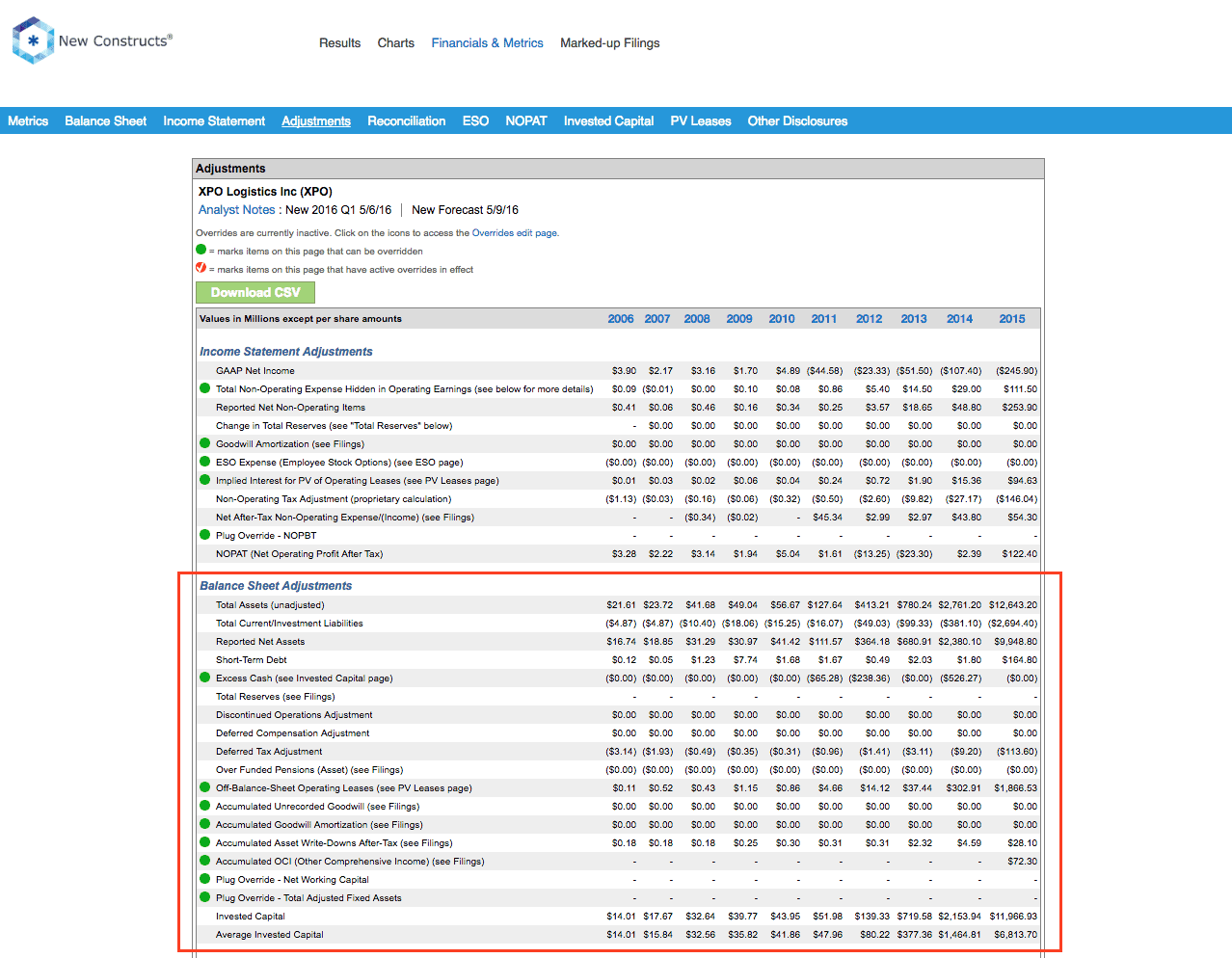The width and height of the screenshot is (1232, 958).
Task: Click the GAAP Net Income row label
Action: pyautogui.click(x=255, y=371)
